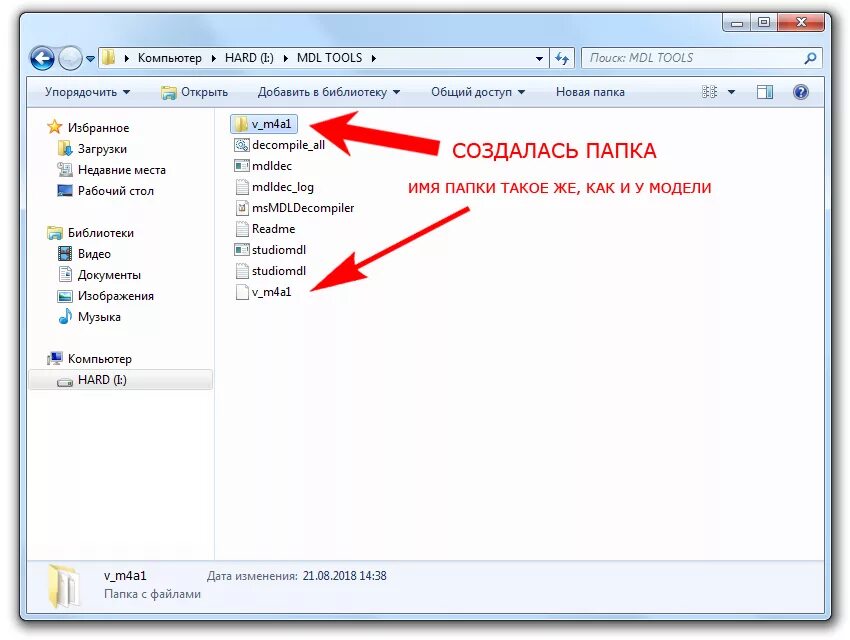850x640 pixels.
Task: Click the Рабочий стол desktop icon
Action: click(x=65, y=191)
